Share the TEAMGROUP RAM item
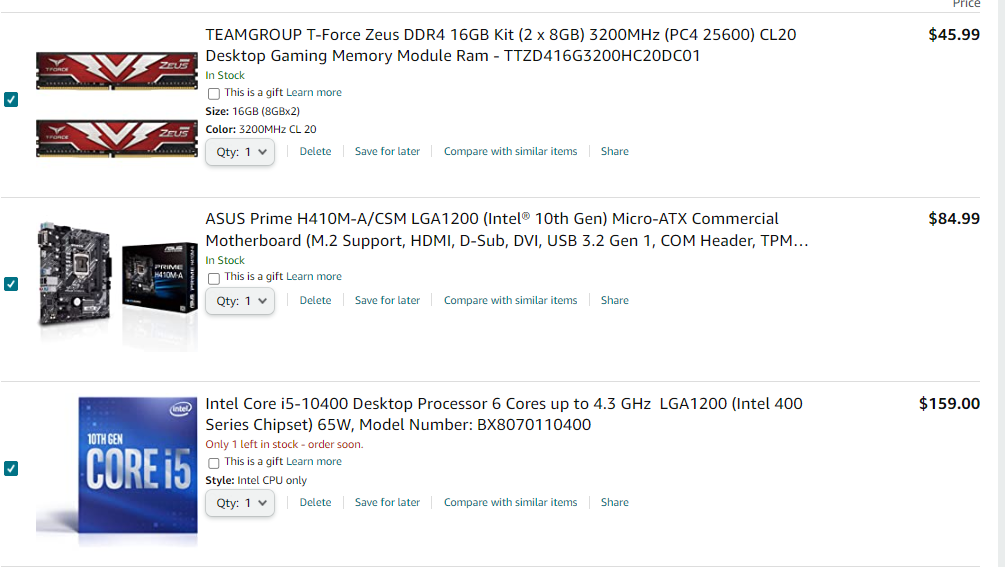 click(x=615, y=151)
